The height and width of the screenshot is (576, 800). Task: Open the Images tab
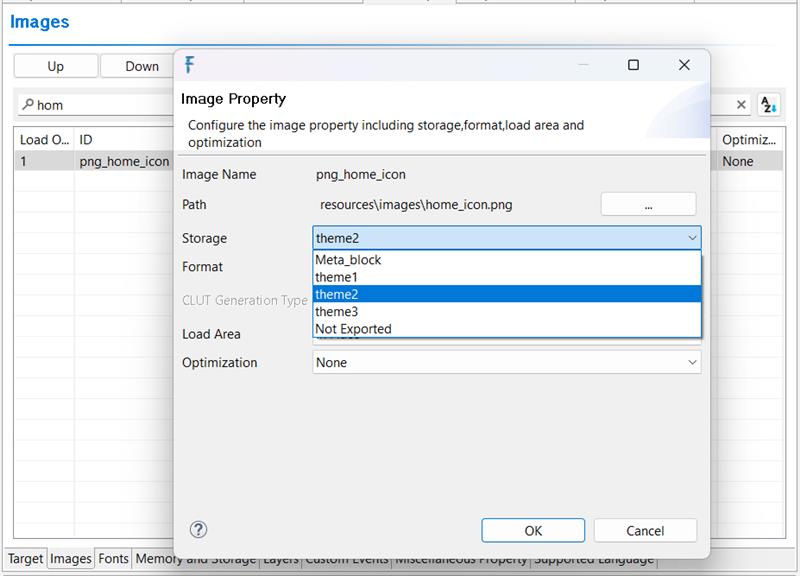coord(71,559)
